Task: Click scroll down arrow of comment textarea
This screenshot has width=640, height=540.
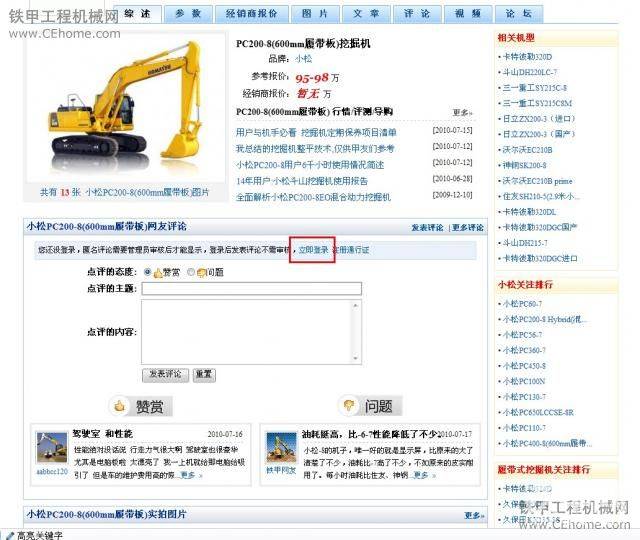Action: coord(356,358)
